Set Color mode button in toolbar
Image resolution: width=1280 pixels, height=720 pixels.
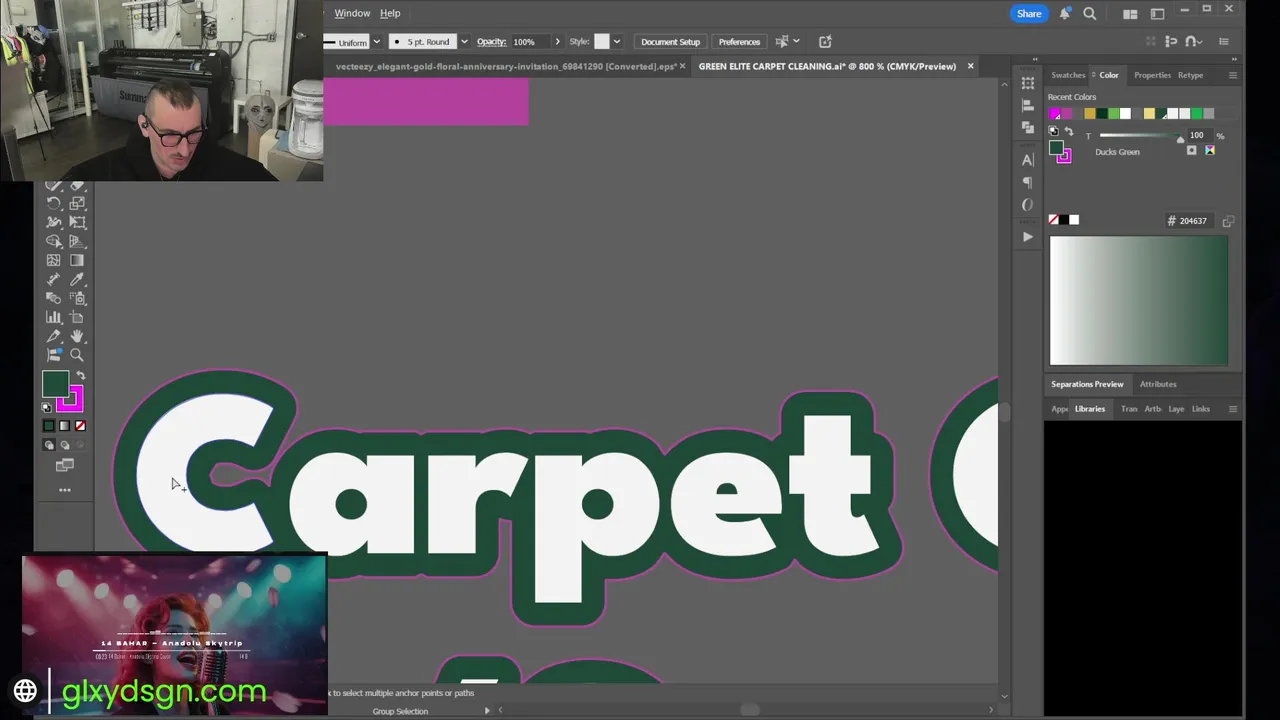point(49,426)
